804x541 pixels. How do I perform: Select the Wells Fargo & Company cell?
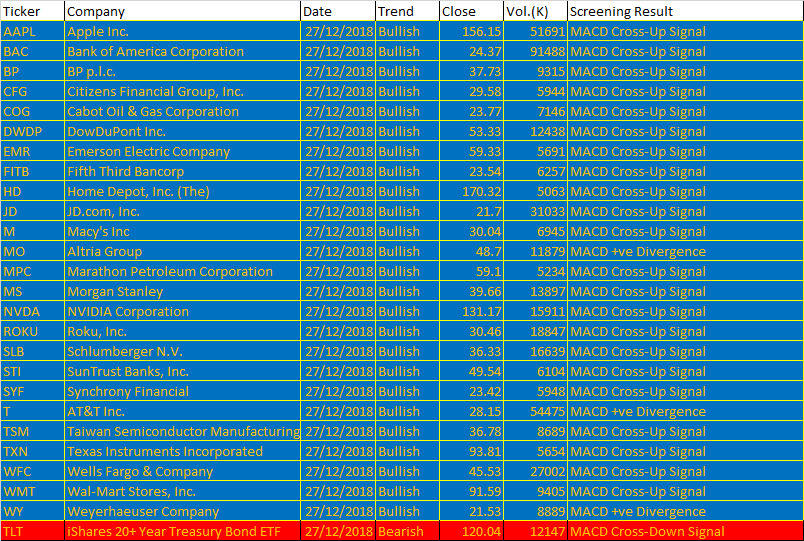182,471
